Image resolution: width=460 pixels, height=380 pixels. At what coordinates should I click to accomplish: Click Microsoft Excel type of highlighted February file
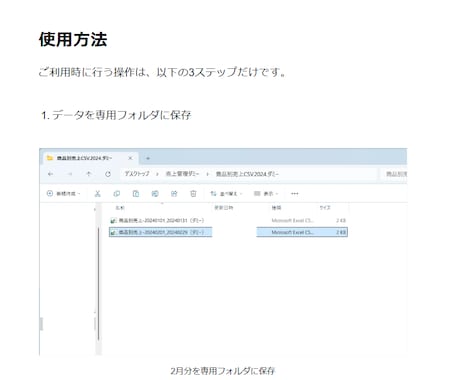292,232
